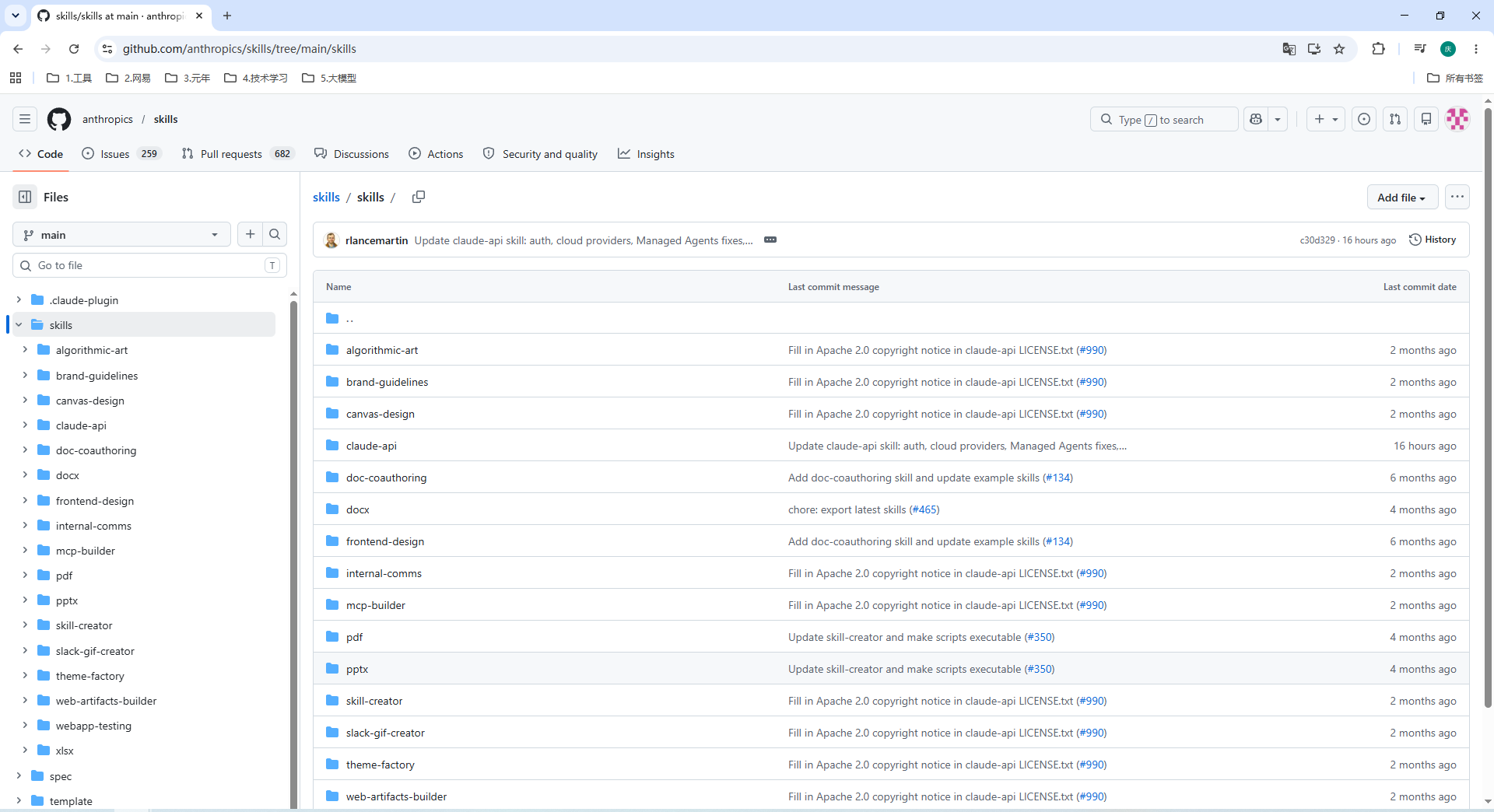Open more options three-dot menu
The width and height of the screenshot is (1494, 812).
click(1457, 197)
